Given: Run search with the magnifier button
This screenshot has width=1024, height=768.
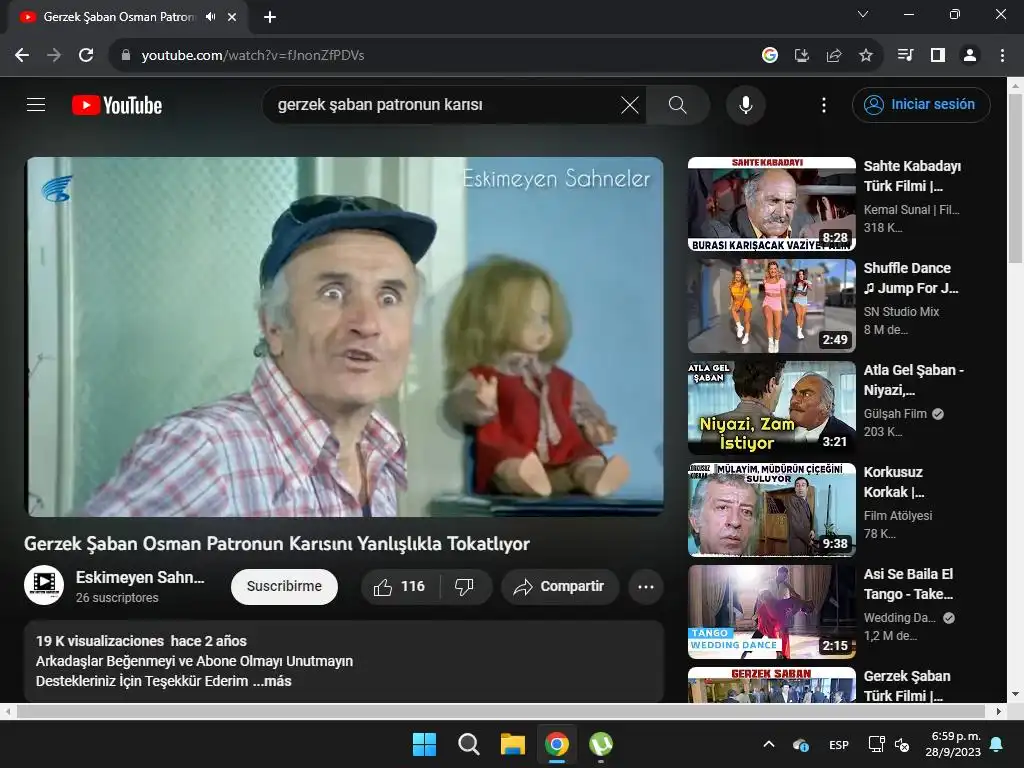Looking at the screenshot, I should click(x=677, y=104).
